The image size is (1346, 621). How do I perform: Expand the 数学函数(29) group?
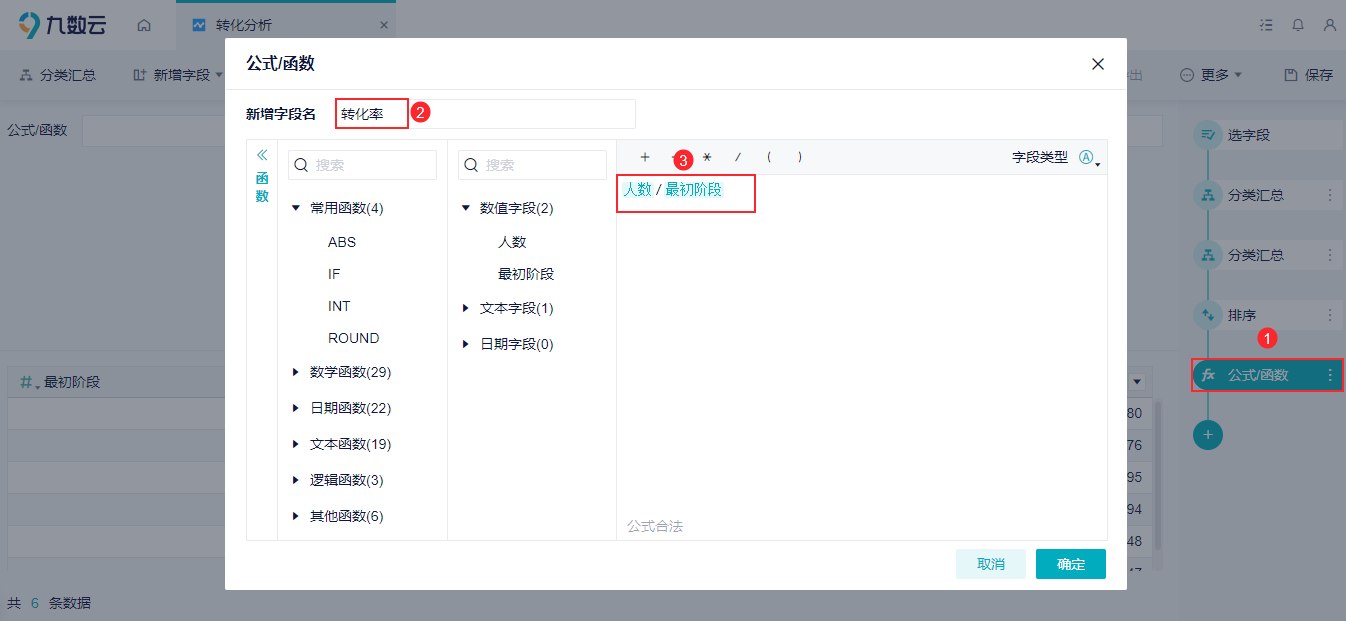coord(296,372)
